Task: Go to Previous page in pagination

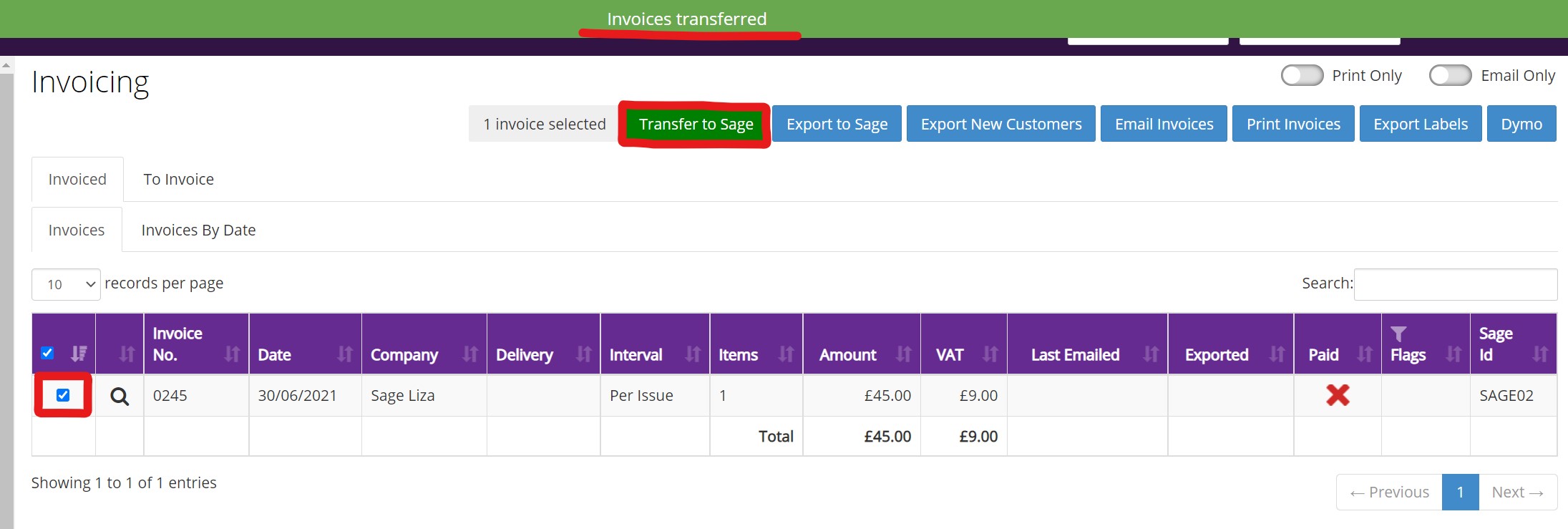Action: pyautogui.click(x=1389, y=492)
